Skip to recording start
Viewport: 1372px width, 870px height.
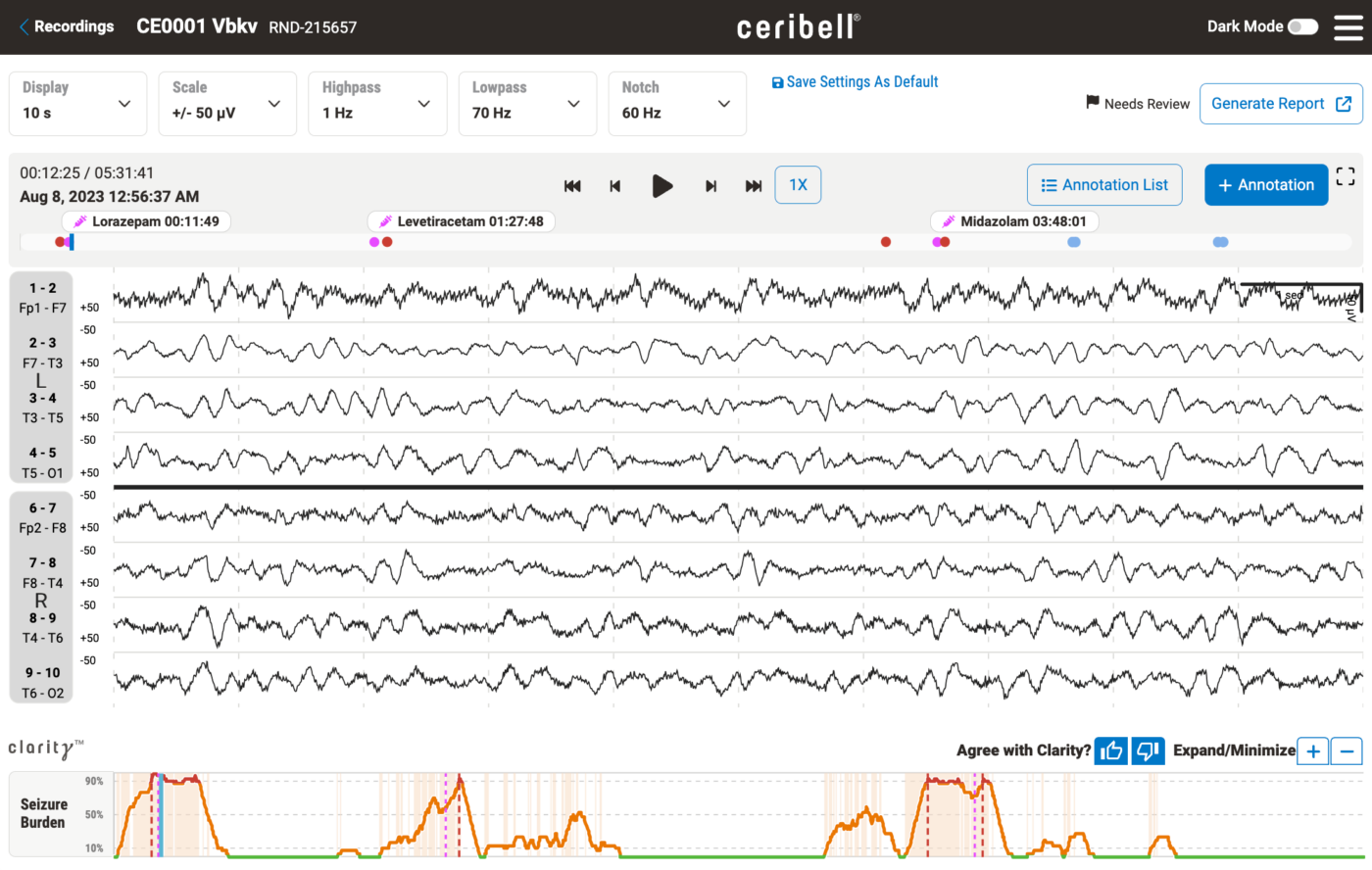pos(573,185)
